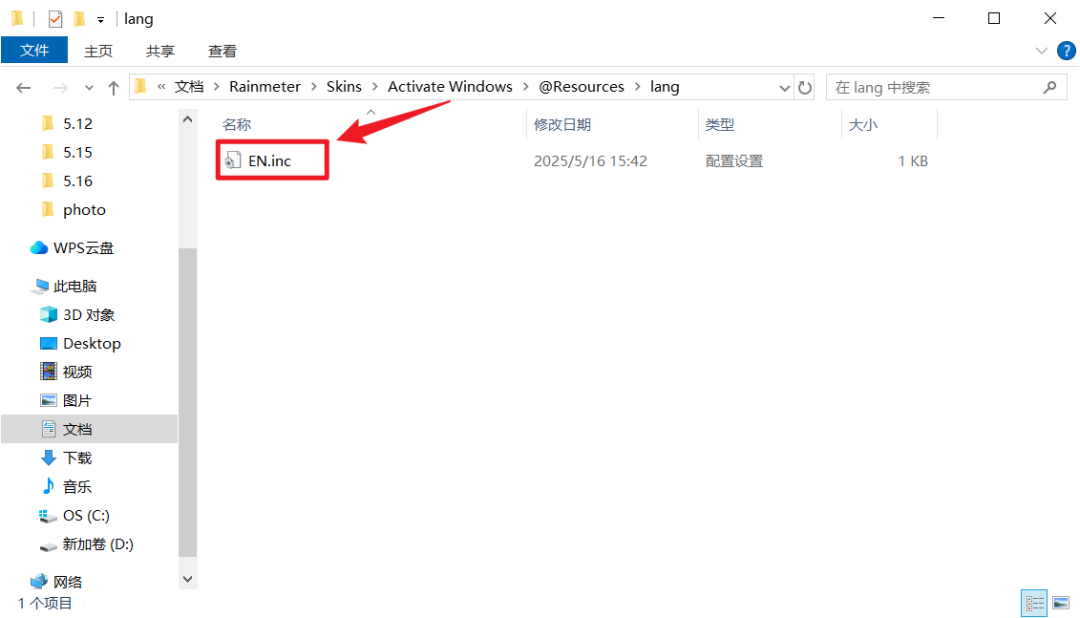This screenshot has width=1080, height=618.
Task: Open 音乐 in the navigation pane
Action: click(x=77, y=487)
